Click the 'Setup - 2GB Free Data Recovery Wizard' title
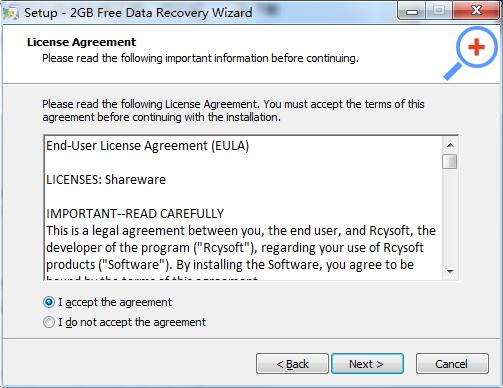The width and height of the screenshot is (503, 388). point(138,13)
